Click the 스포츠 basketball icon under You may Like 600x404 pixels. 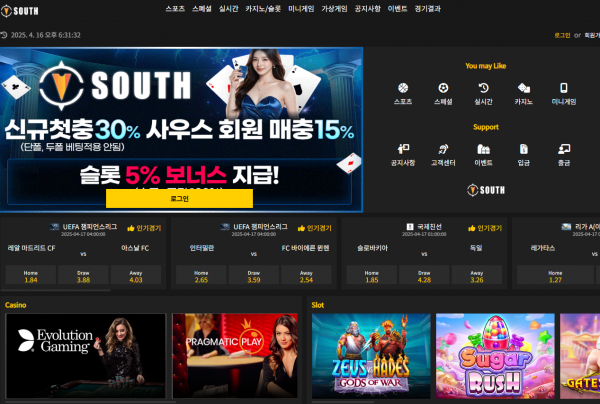click(403, 89)
